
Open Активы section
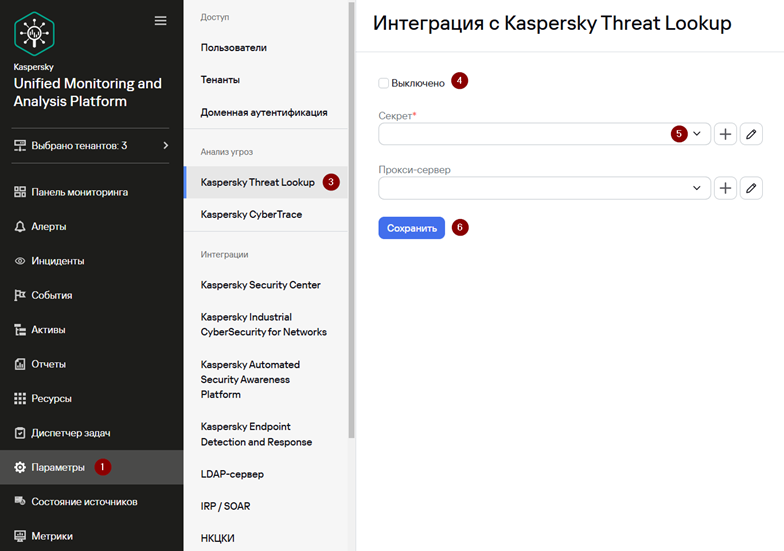point(92,330)
